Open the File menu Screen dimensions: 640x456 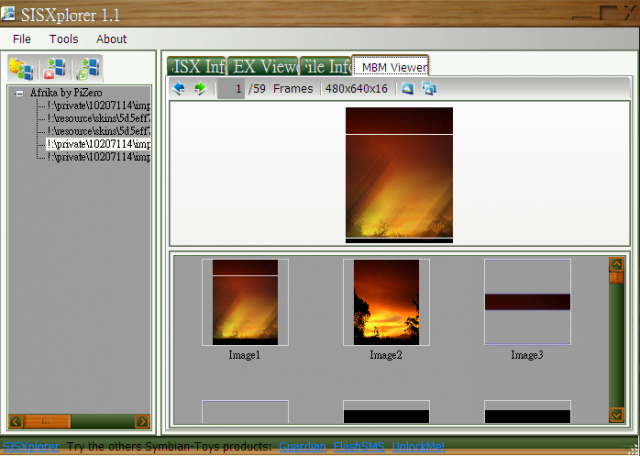22,39
